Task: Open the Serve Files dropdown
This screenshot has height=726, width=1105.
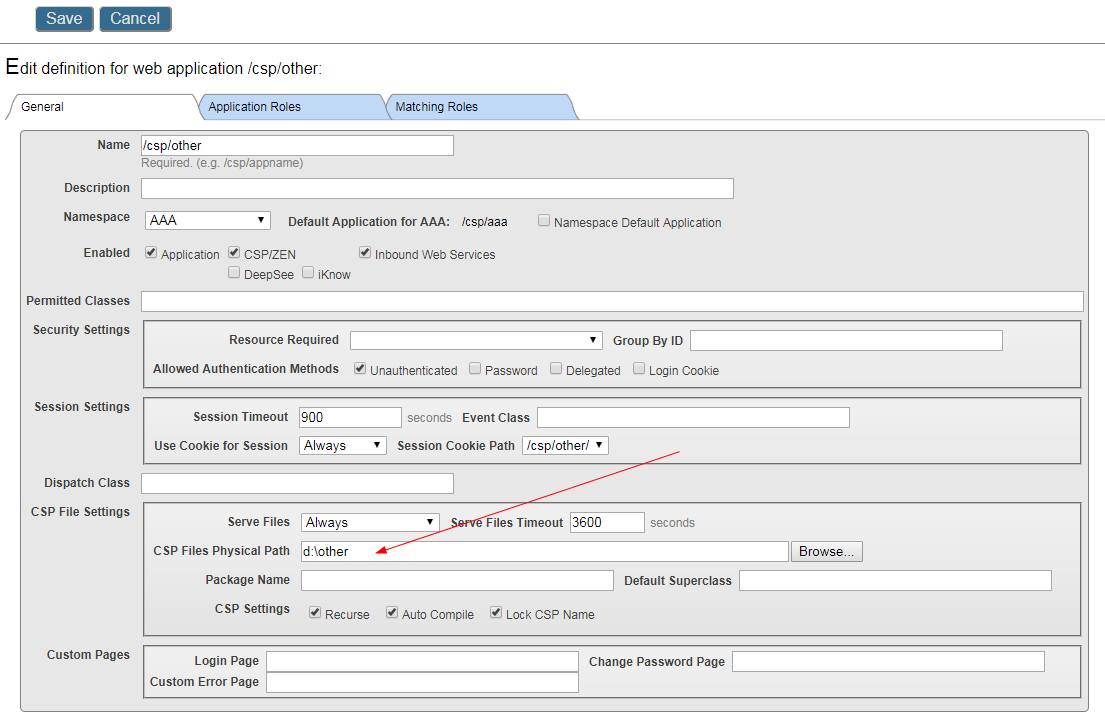Action: click(370, 522)
